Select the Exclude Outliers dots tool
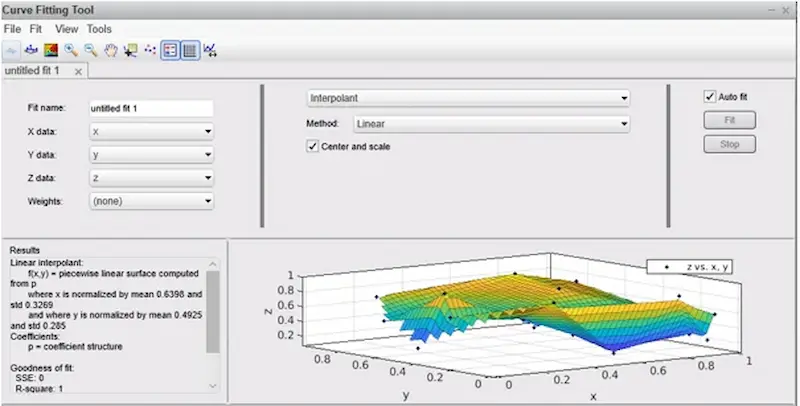Image resolution: width=800 pixels, height=406 pixels. tap(150, 50)
